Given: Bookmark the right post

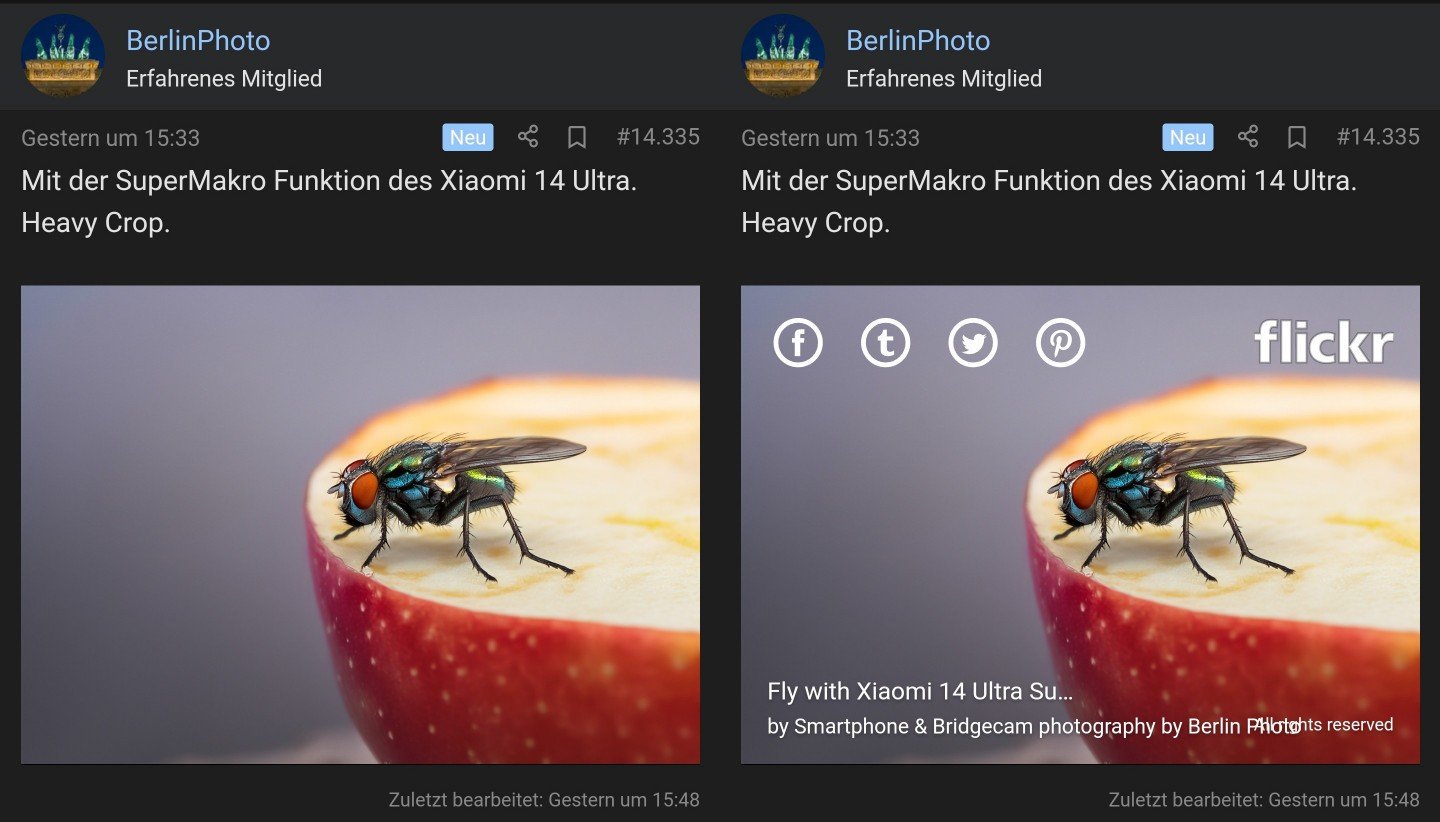Looking at the screenshot, I should tap(1297, 137).
